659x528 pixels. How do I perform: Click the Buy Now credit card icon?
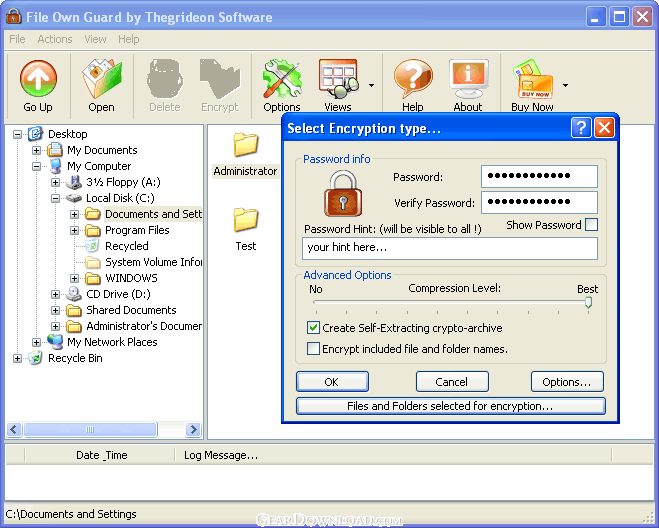(532, 79)
